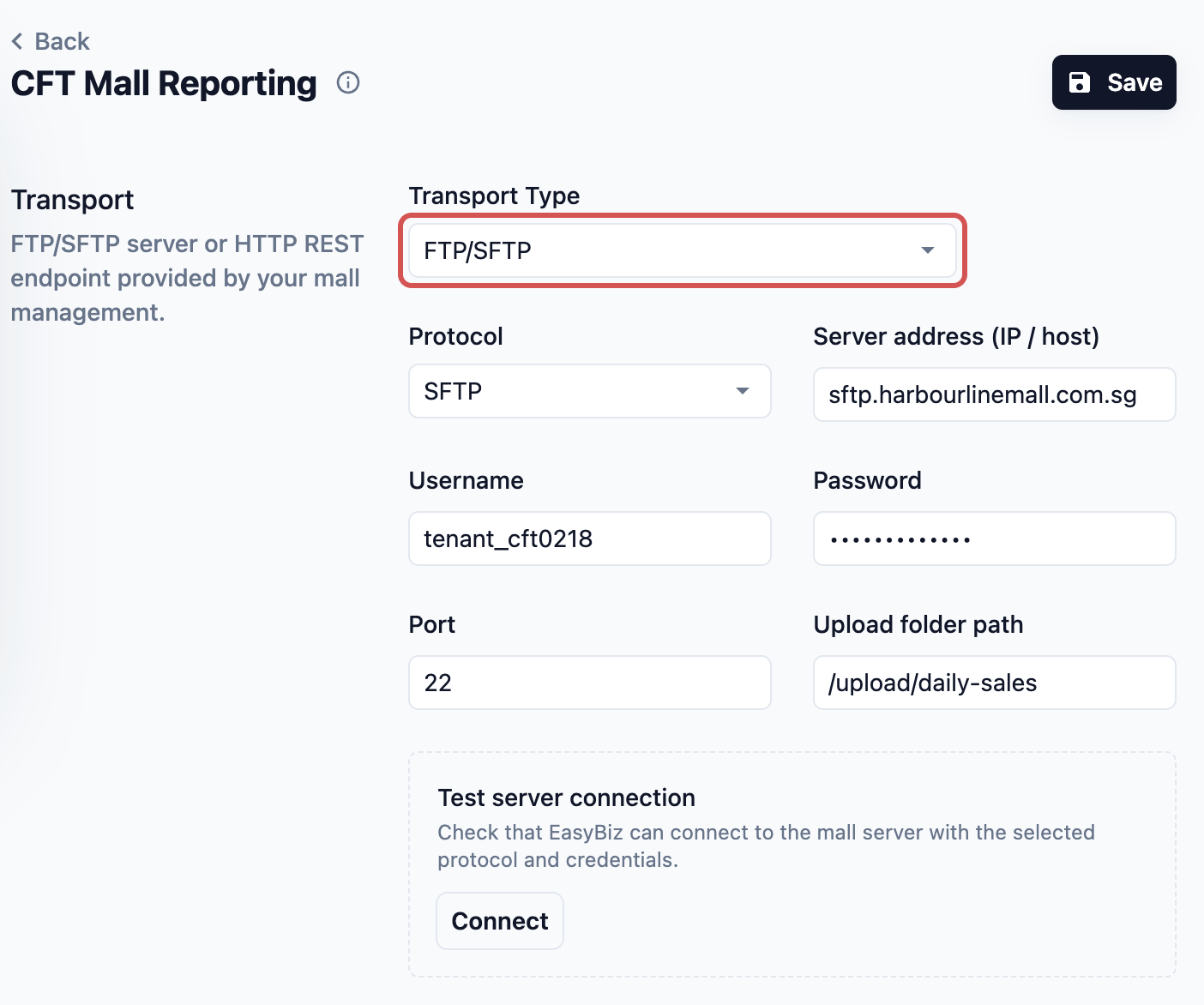Go back via the Back link
The width and height of the screenshot is (1204, 1005).
click(x=51, y=41)
